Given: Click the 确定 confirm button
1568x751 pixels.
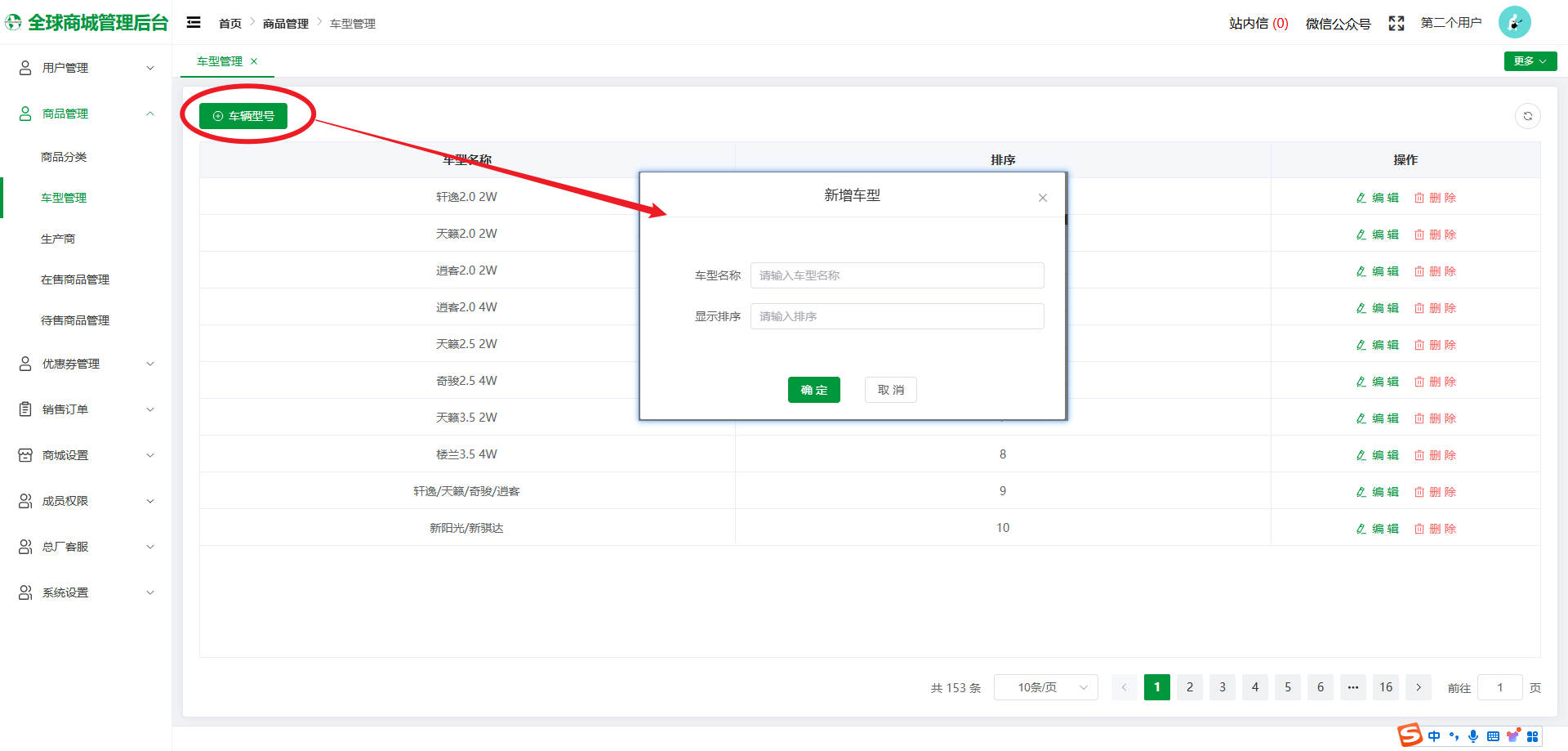Looking at the screenshot, I should coord(813,390).
